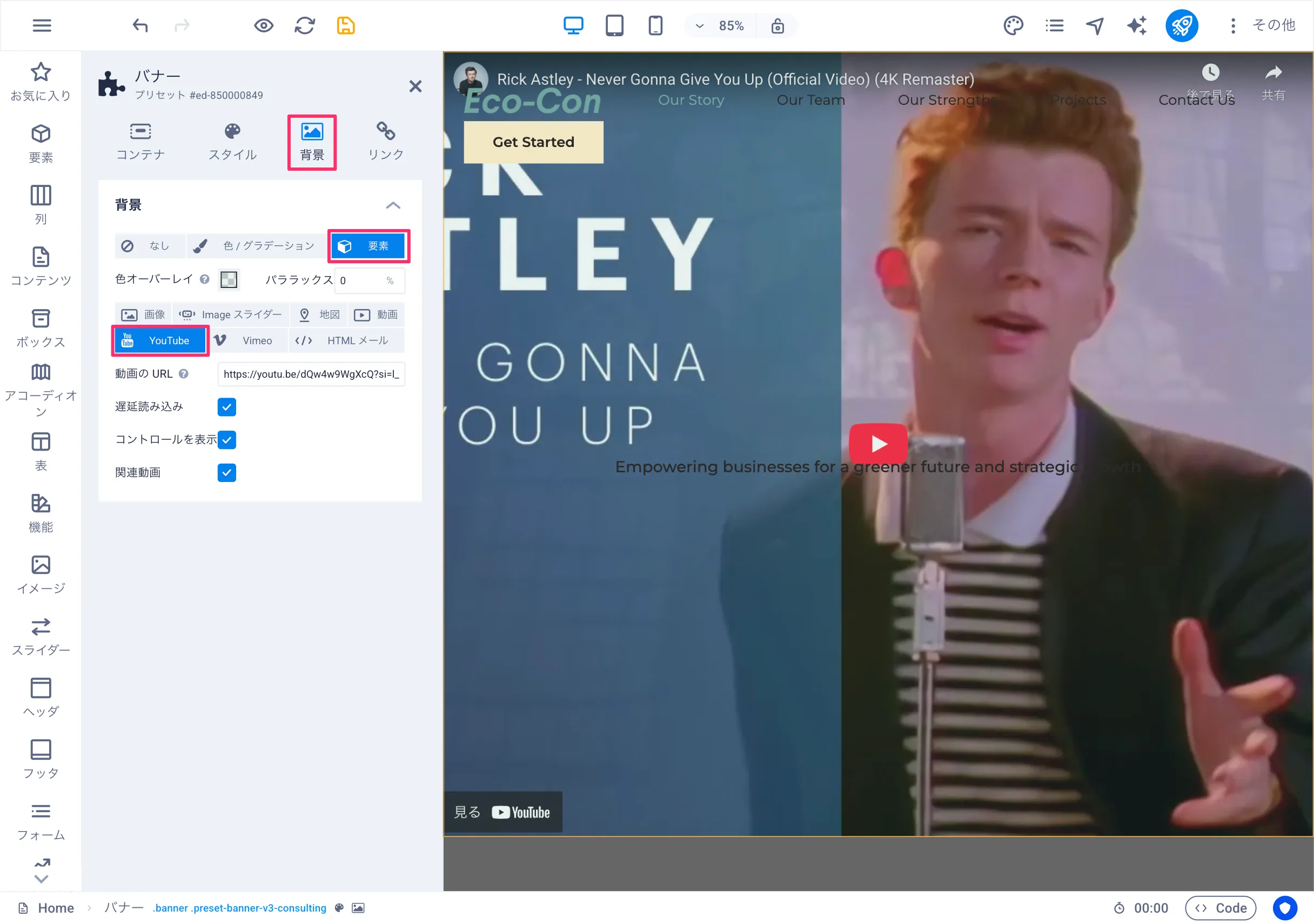This screenshot has width=1314, height=924.
Task: Close the バナー settings panel
Action: [415, 86]
